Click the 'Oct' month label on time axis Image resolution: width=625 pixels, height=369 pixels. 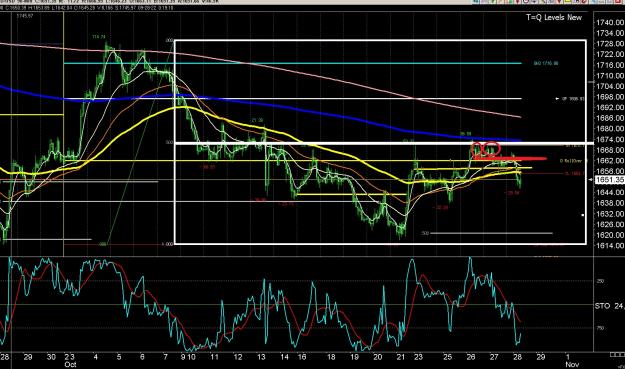point(70,364)
